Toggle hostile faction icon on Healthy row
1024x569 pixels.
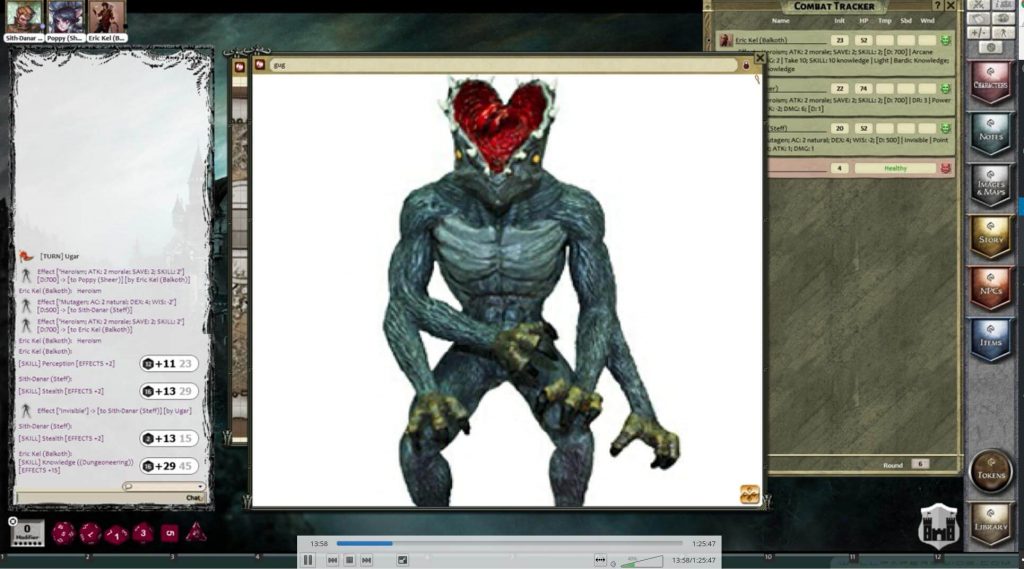pyautogui.click(x=945, y=169)
